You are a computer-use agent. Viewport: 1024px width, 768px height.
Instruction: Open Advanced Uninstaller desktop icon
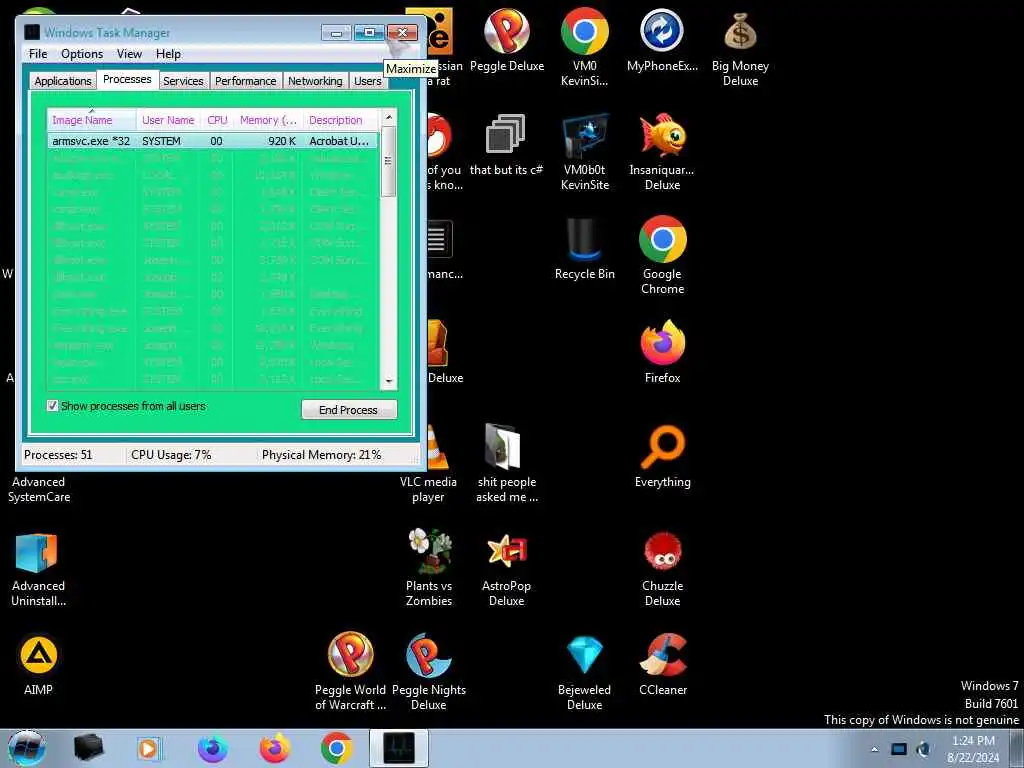(x=38, y=569)
